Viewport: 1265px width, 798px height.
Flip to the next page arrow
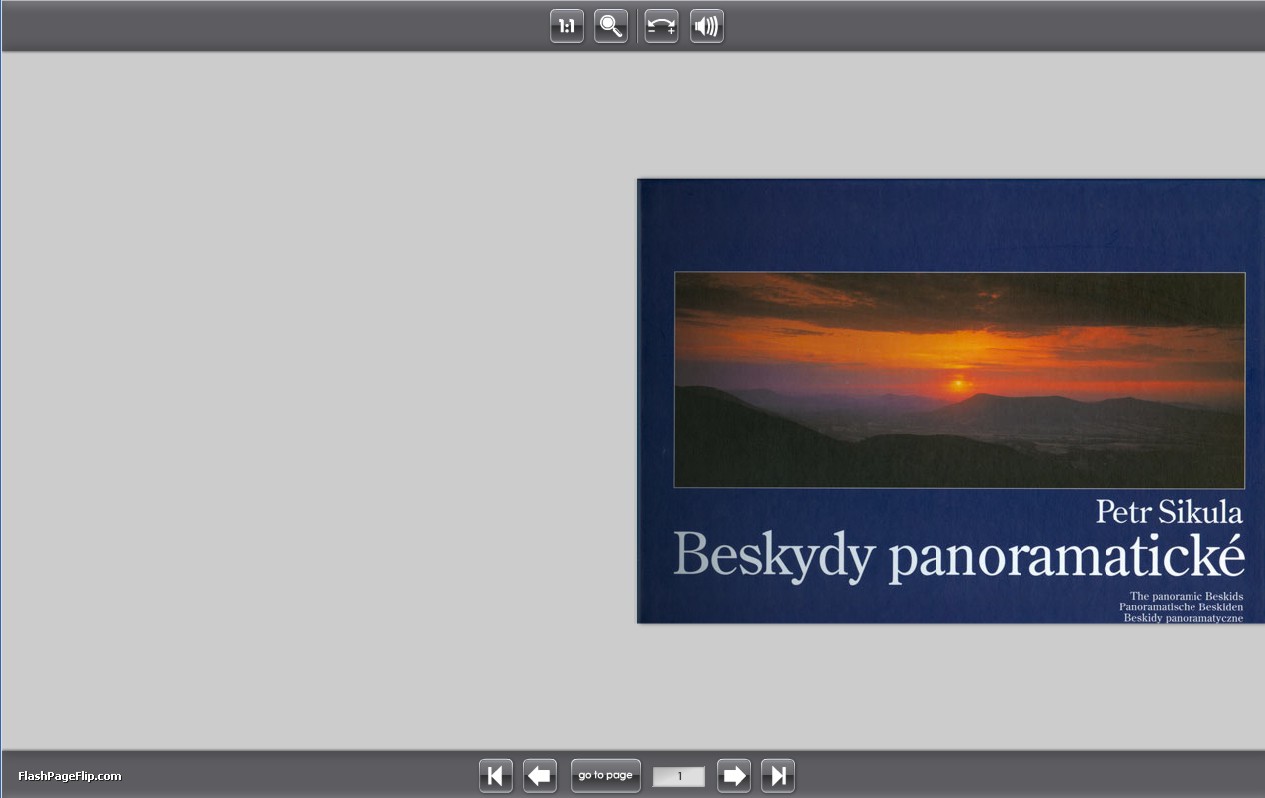[734, 776]
